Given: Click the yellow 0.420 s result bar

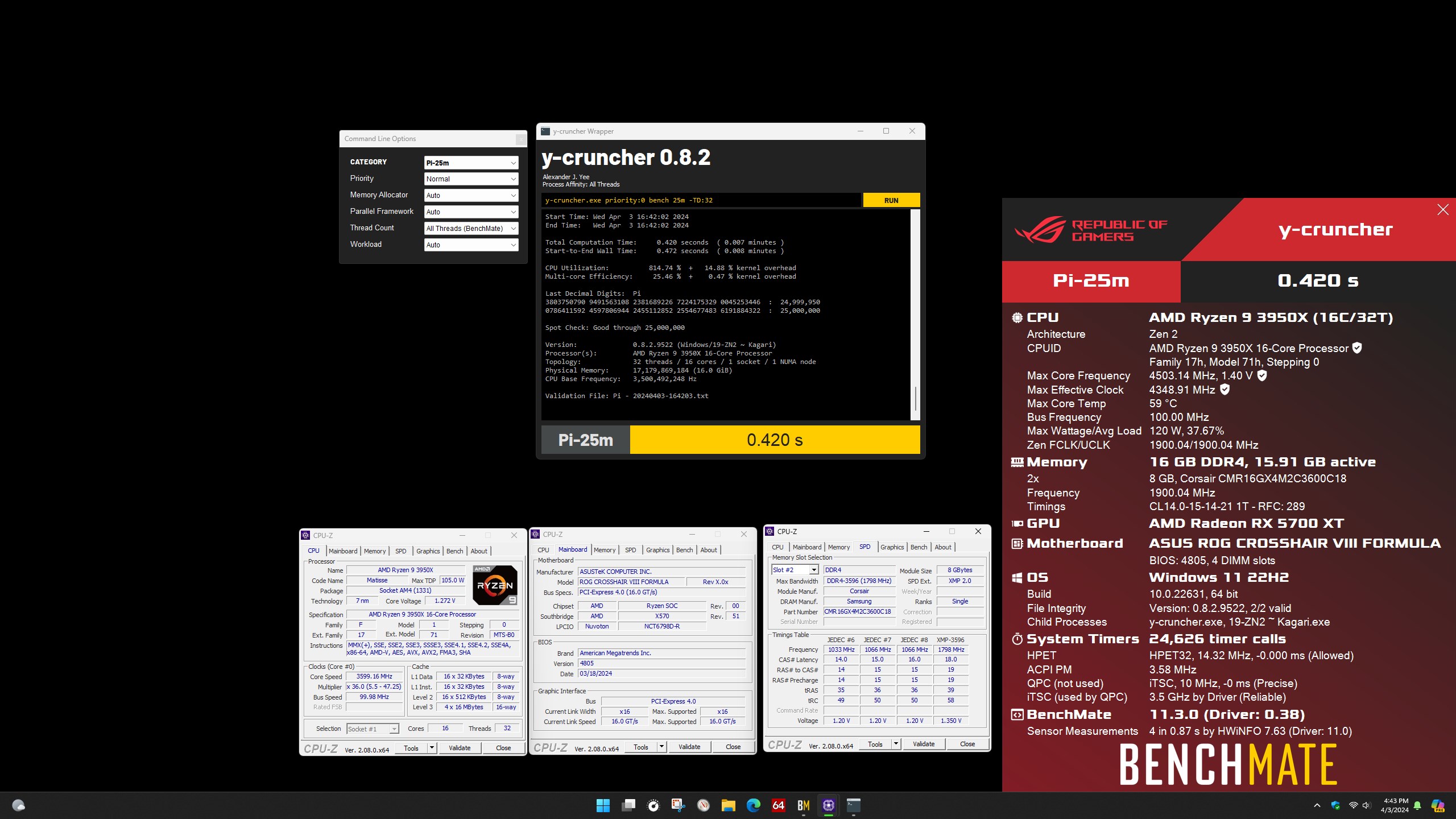Looking at the screenshot, I should coord(775,440).
